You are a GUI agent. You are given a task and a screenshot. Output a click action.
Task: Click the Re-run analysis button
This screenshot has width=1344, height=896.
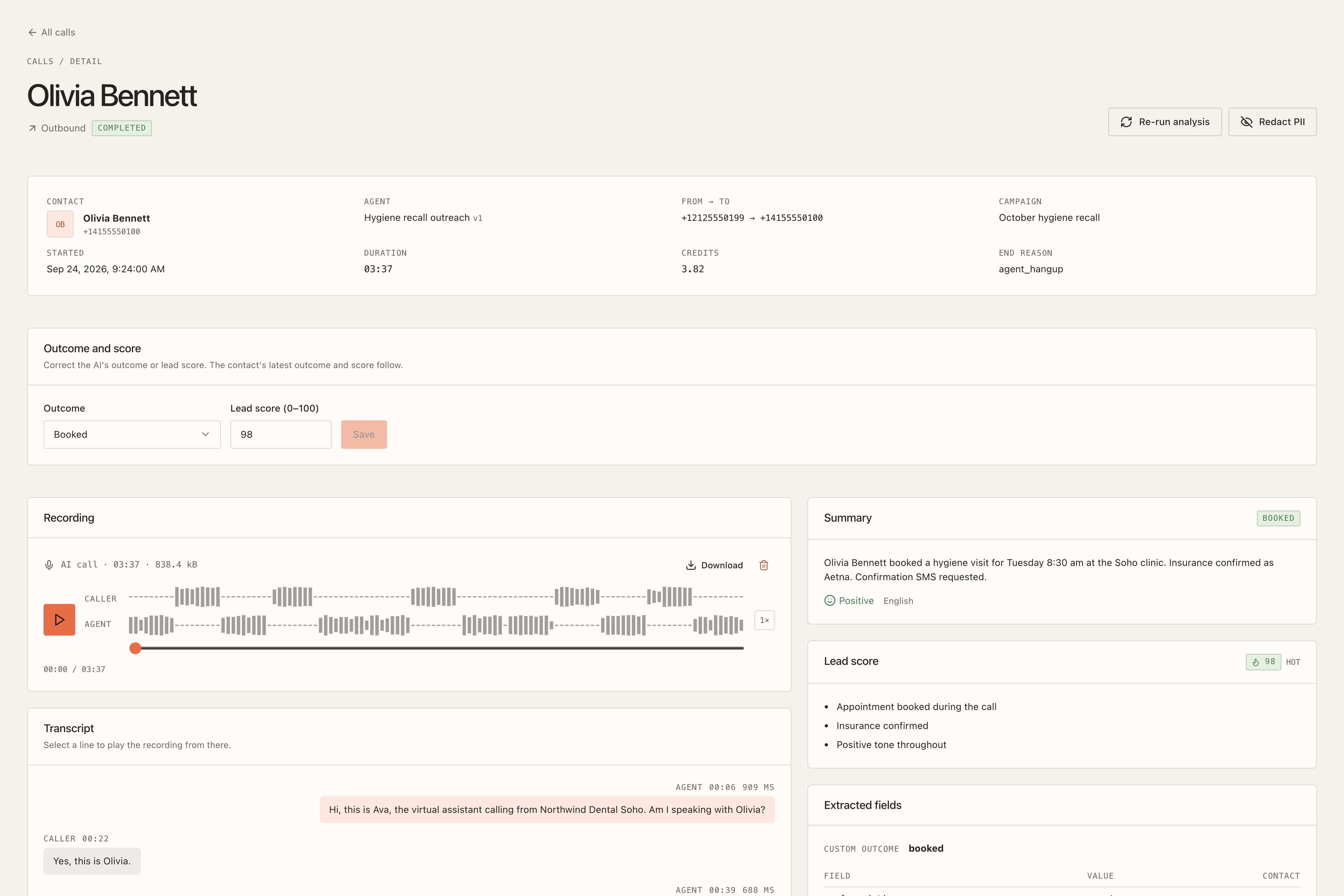1165,122
